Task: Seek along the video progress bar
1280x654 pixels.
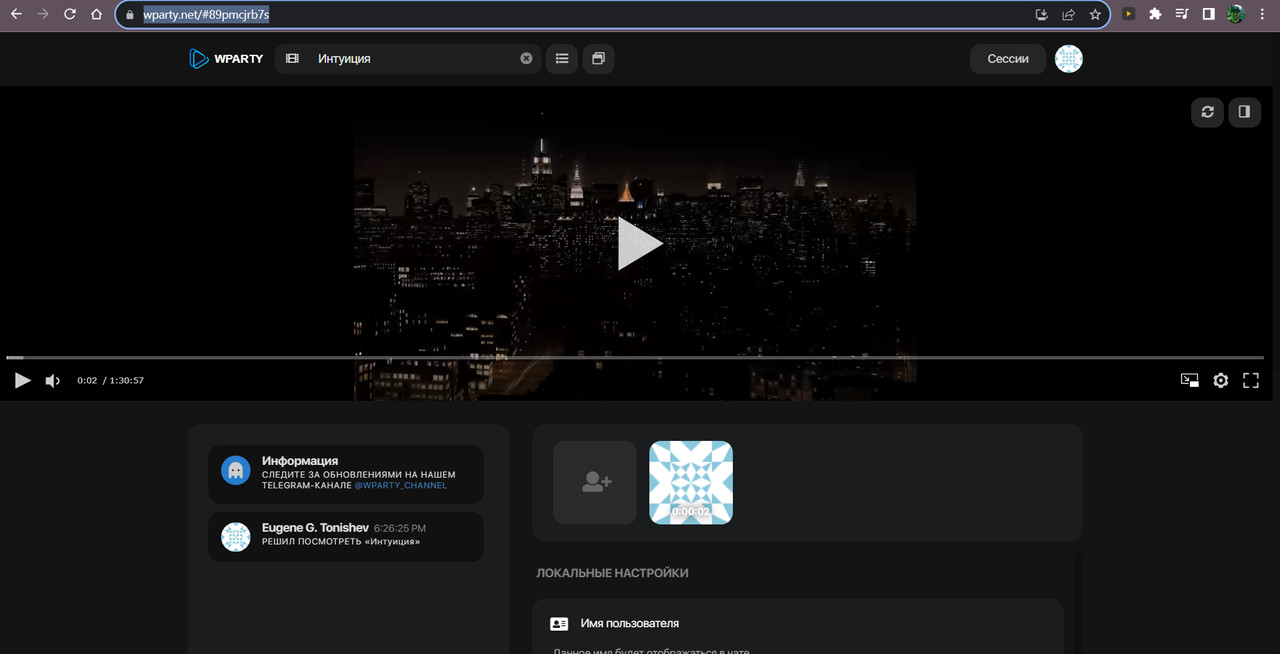Action: (x=635, y=357)
